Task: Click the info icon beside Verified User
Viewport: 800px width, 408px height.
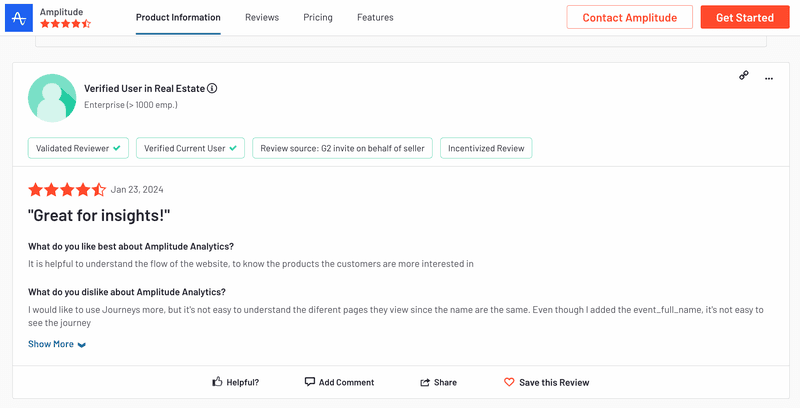Action: (x=212, y=88)
